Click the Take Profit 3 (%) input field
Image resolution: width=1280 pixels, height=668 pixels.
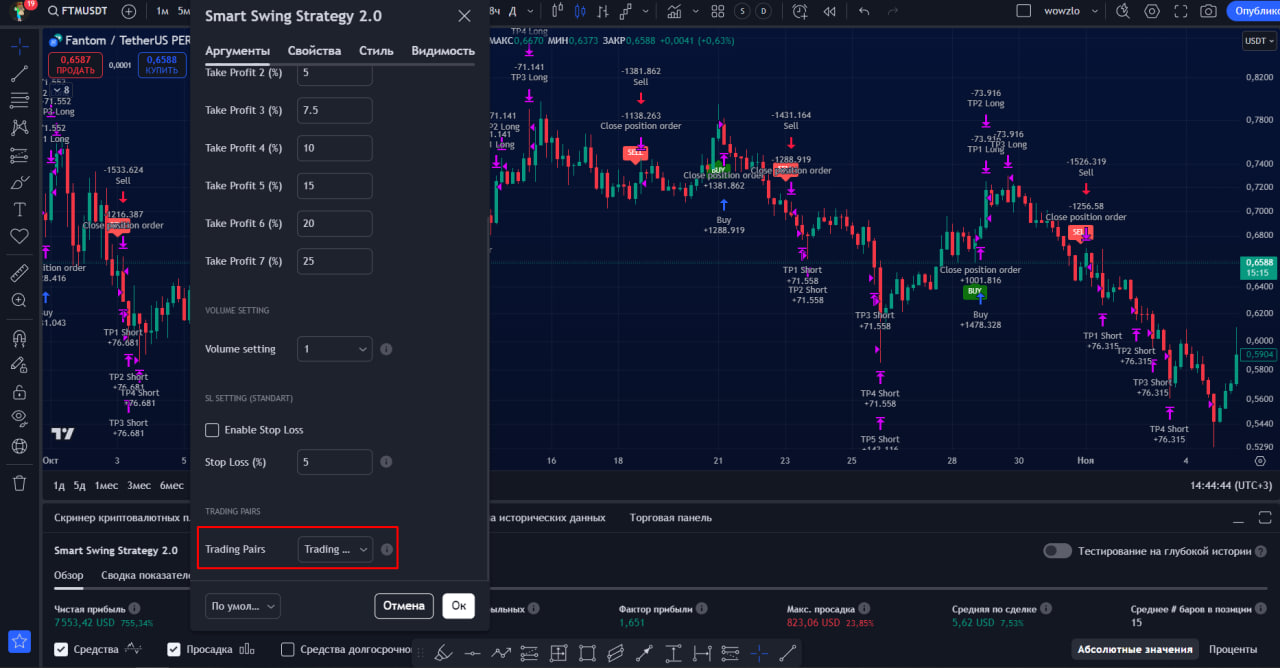[x=335, y=110]
